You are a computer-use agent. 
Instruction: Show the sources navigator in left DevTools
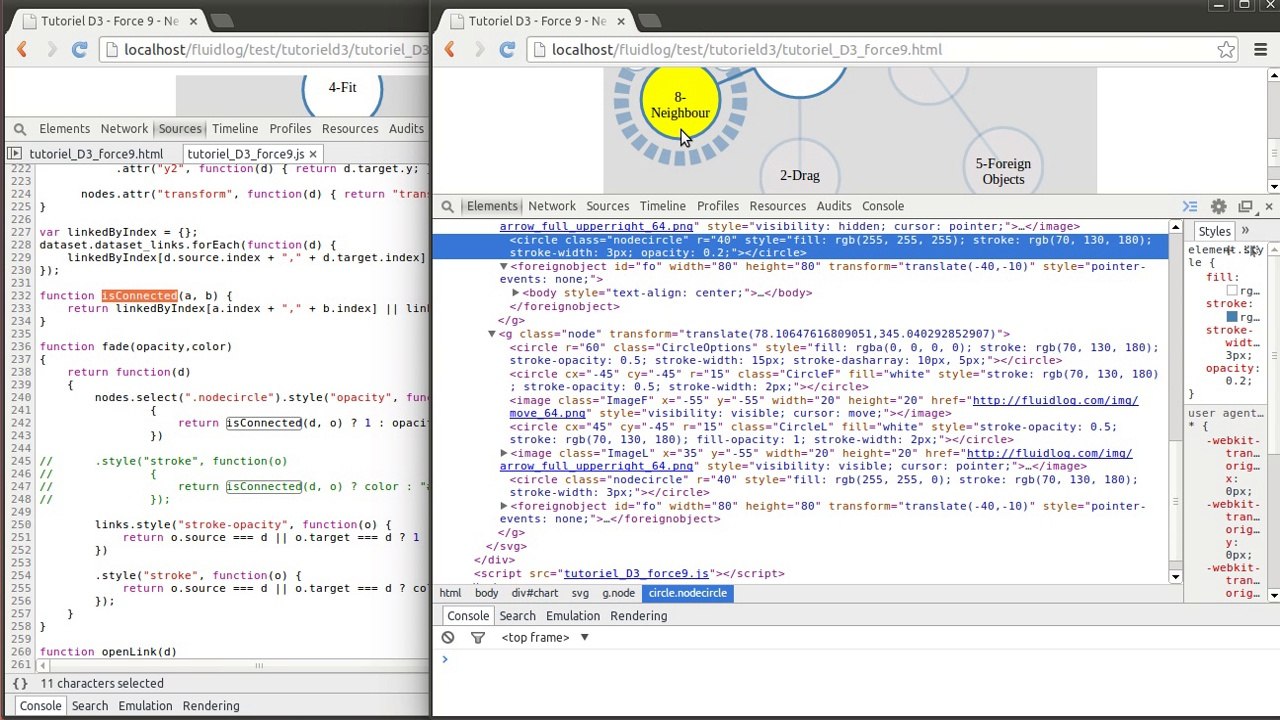(x=14, y=154)
